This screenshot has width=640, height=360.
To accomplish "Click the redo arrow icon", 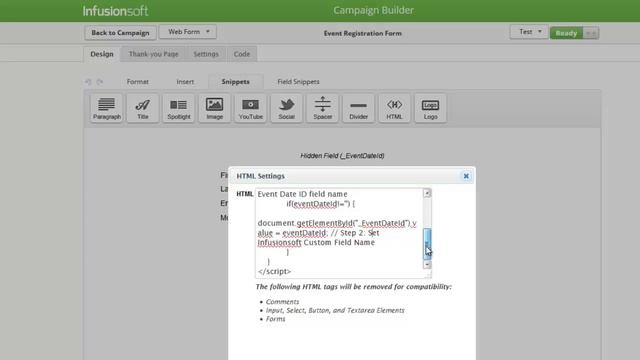I will pyautogui.click(x=100, y=82).
